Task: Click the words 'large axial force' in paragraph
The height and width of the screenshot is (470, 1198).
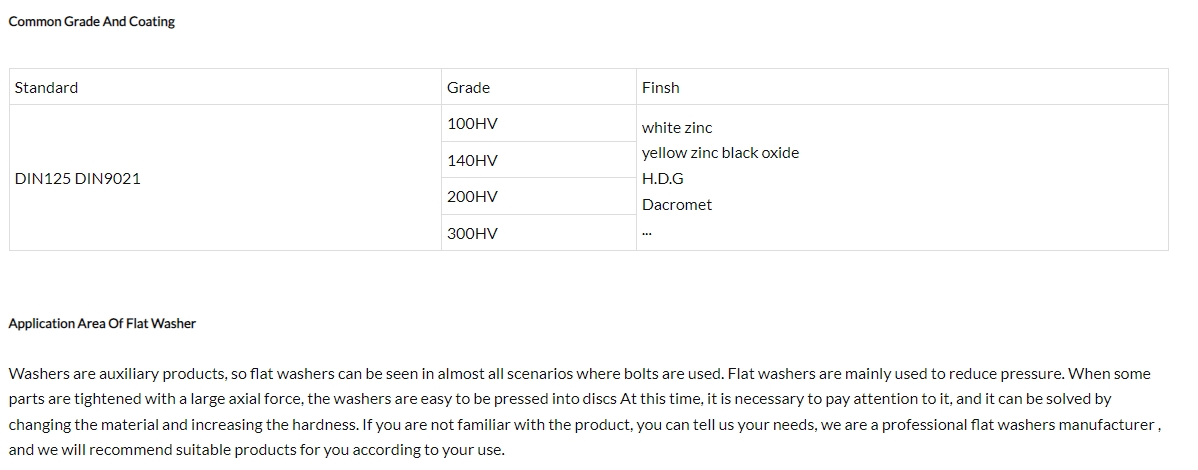Action: pos(246,399)
